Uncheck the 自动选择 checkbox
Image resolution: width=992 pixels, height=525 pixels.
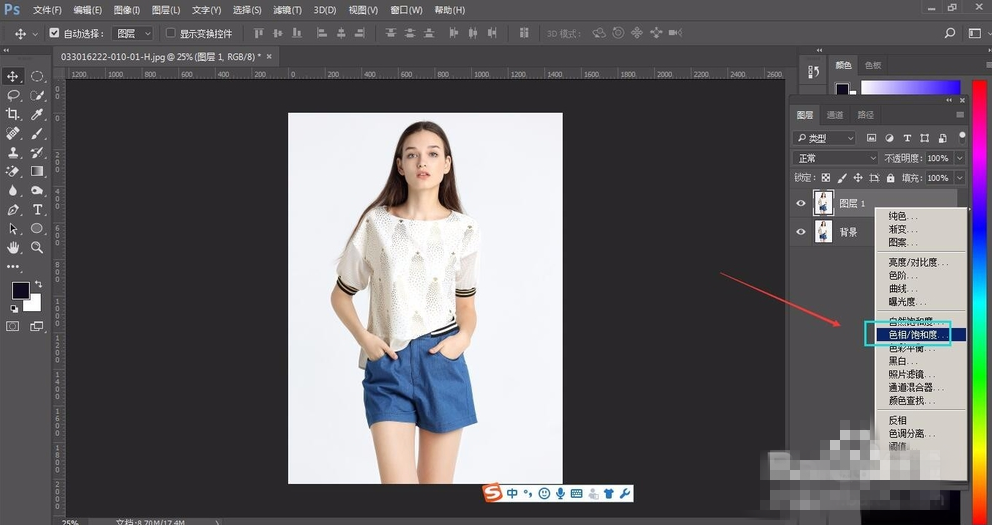pos(54,33)
